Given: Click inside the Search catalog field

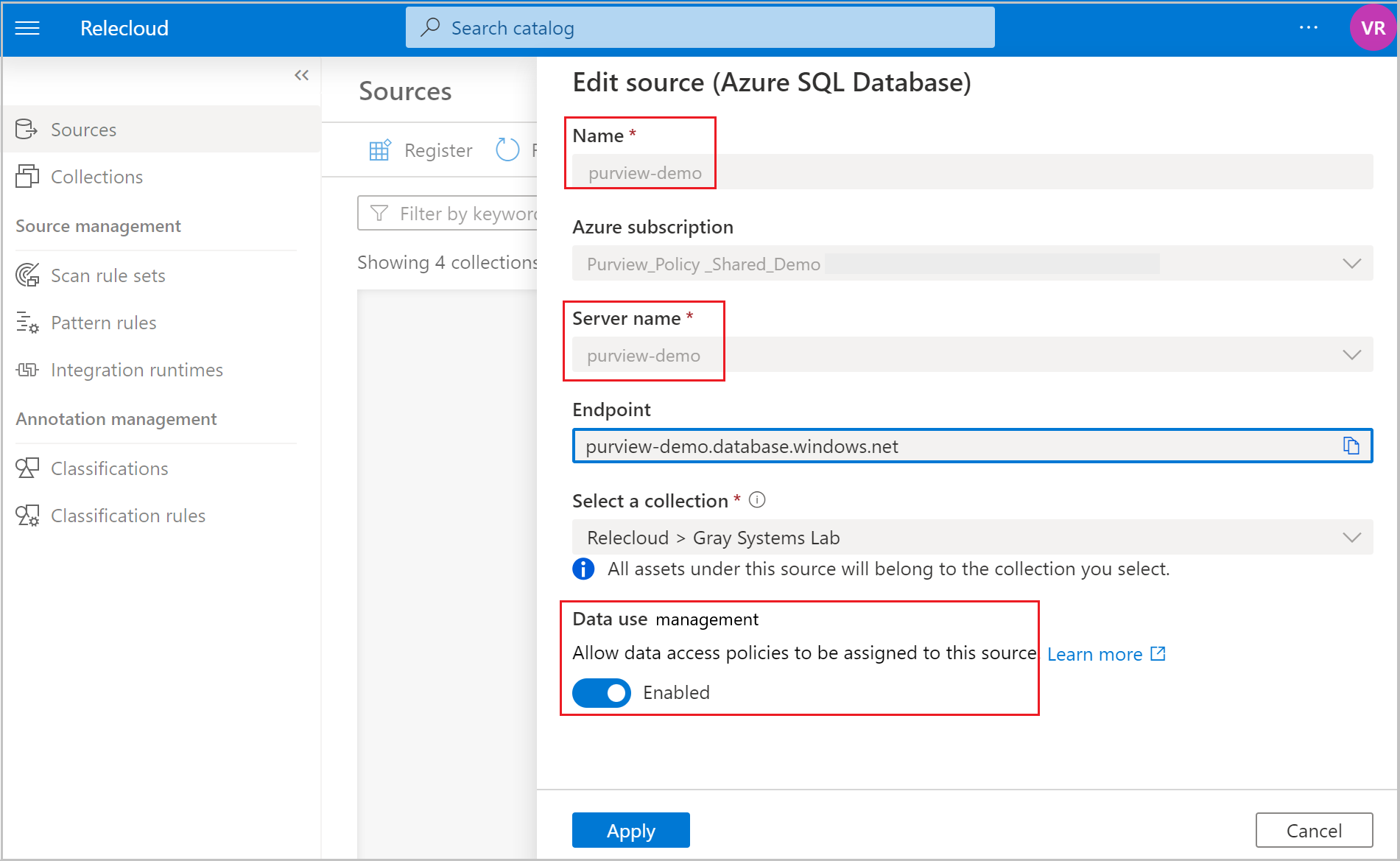Looking at the screenshot, I should (x=700, y=27).
